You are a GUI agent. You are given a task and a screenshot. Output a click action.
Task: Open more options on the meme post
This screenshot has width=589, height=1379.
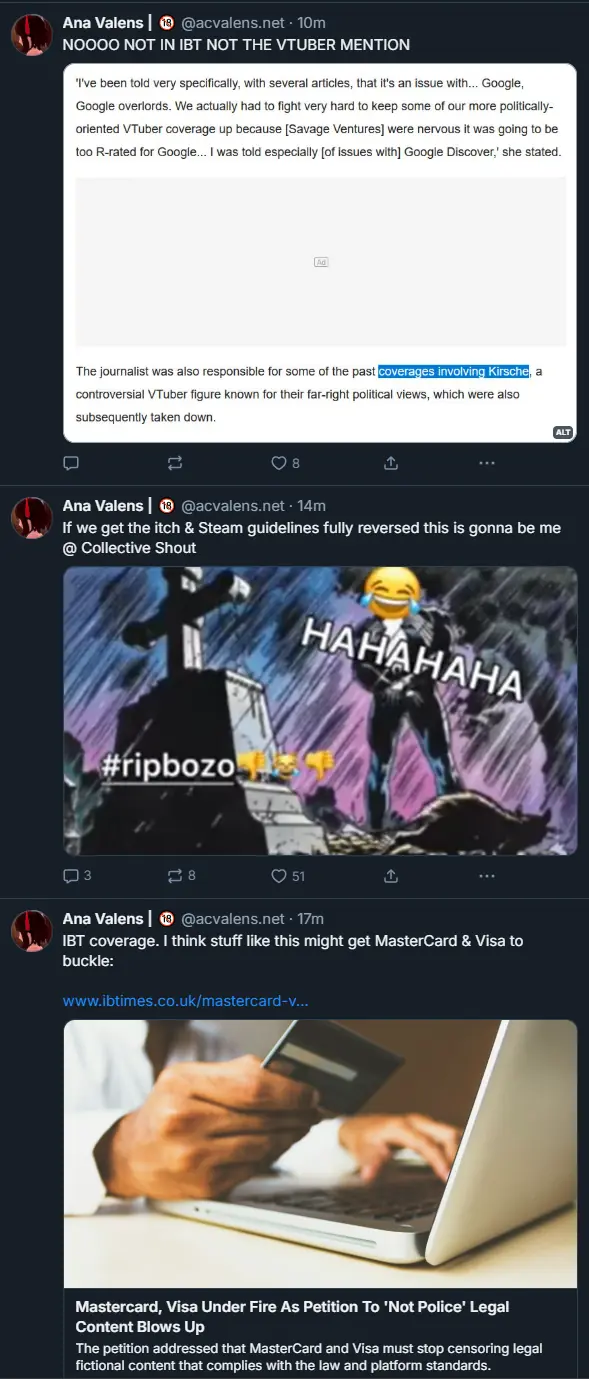coord(487,875)
